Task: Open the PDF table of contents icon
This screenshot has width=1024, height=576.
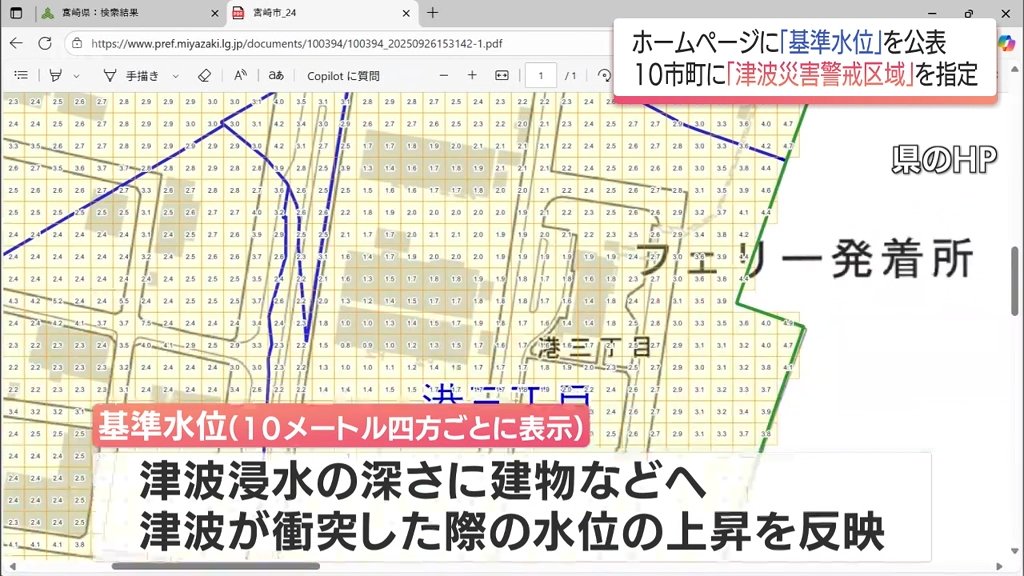Action: coord(21,75)
